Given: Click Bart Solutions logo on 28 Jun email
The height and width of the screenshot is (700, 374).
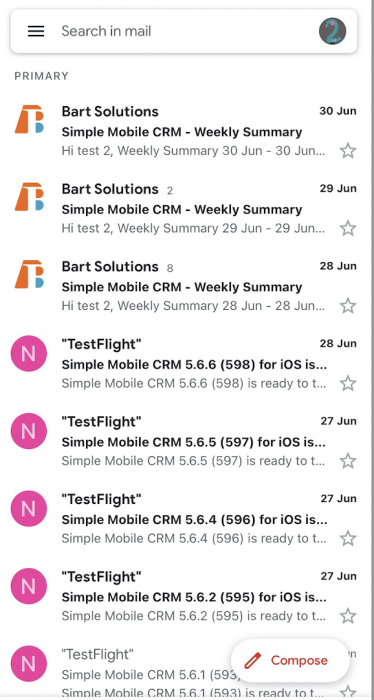Looking at the screenshot, I should [x=29, y=274].
